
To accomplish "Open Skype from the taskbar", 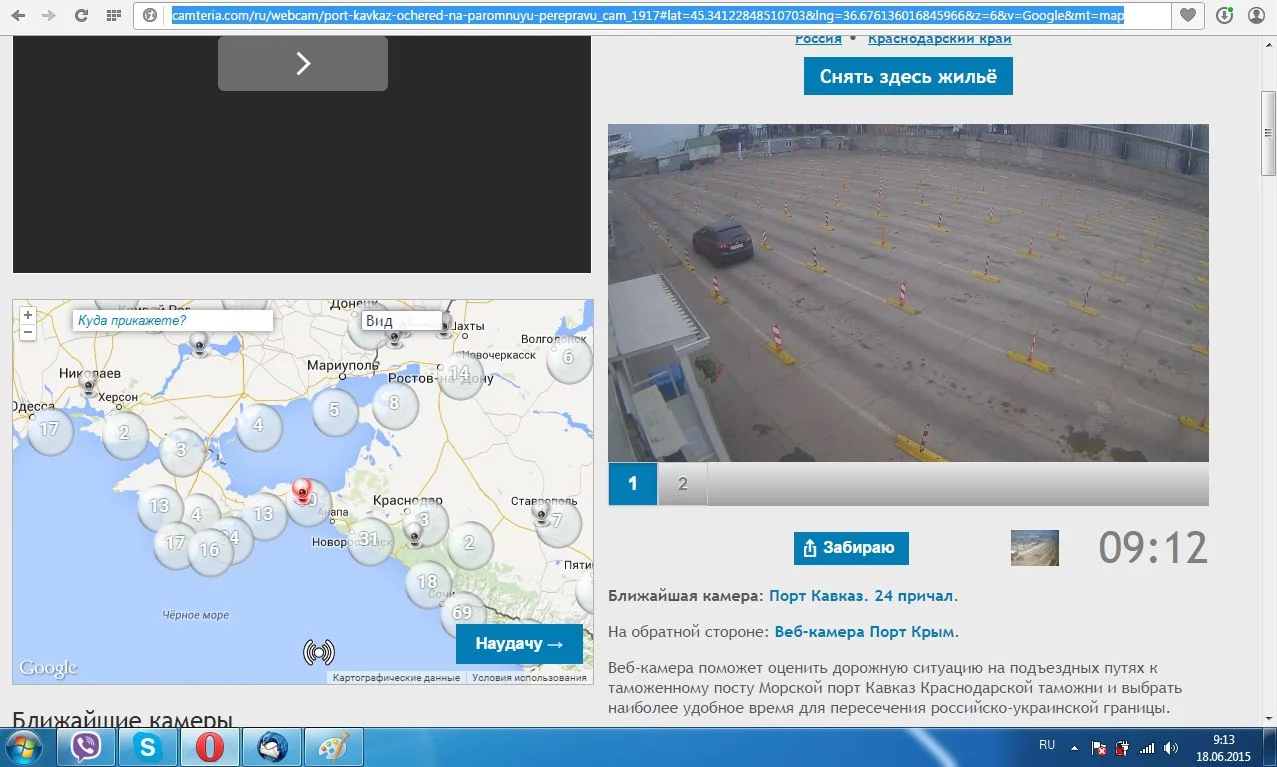I will tap(149, 747).
